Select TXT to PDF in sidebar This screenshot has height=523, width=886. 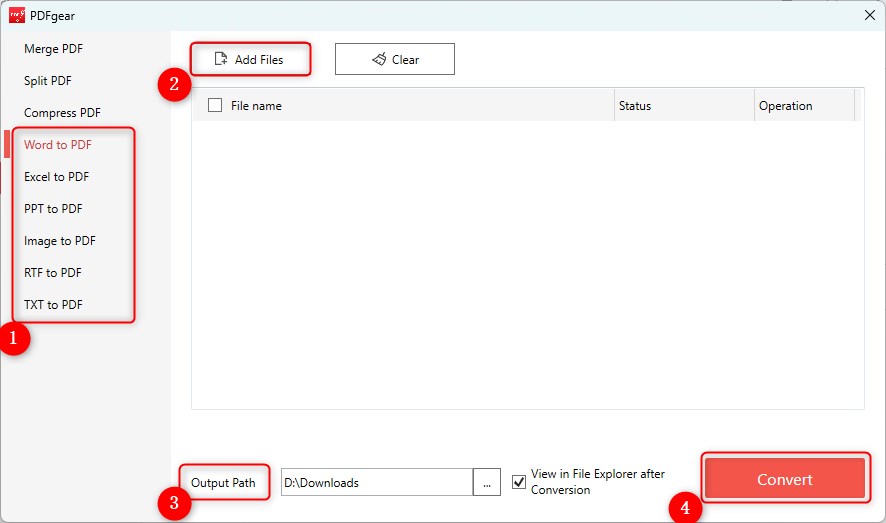click(53, 305)
